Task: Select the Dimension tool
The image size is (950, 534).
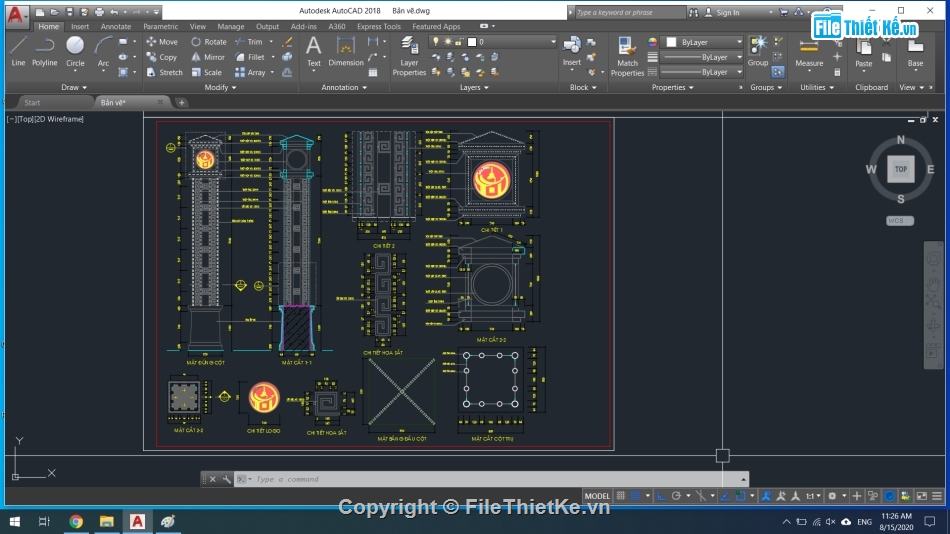Action: 345,51
